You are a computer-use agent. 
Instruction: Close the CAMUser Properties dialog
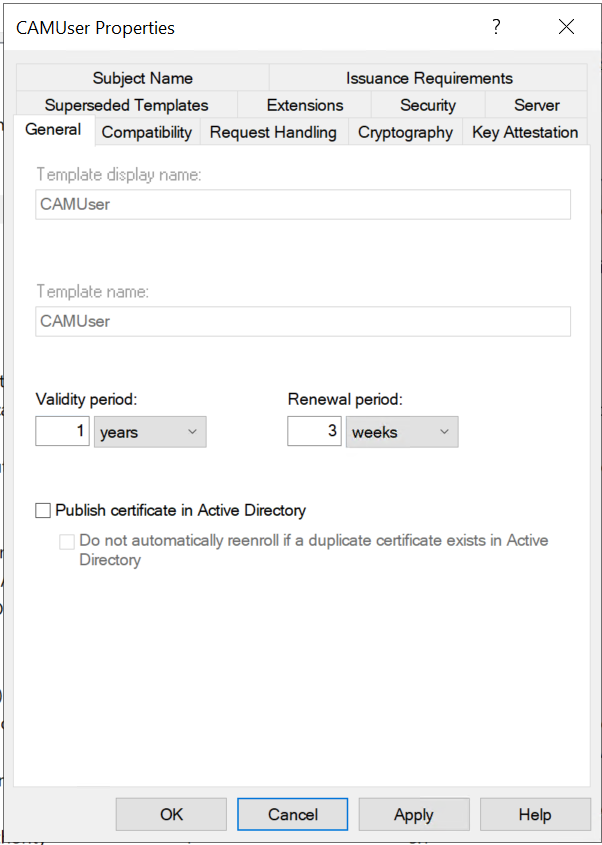(x=566, y=28)
